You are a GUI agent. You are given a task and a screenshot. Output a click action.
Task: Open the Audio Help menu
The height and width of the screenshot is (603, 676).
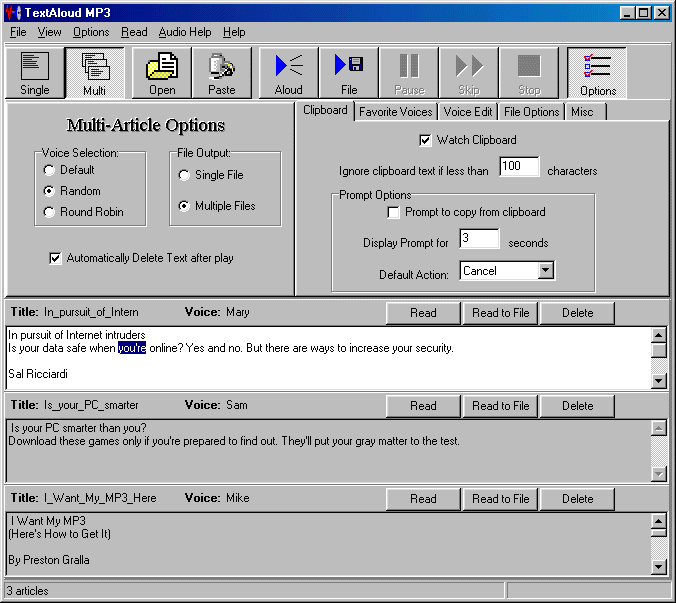[x=185, y=32]
